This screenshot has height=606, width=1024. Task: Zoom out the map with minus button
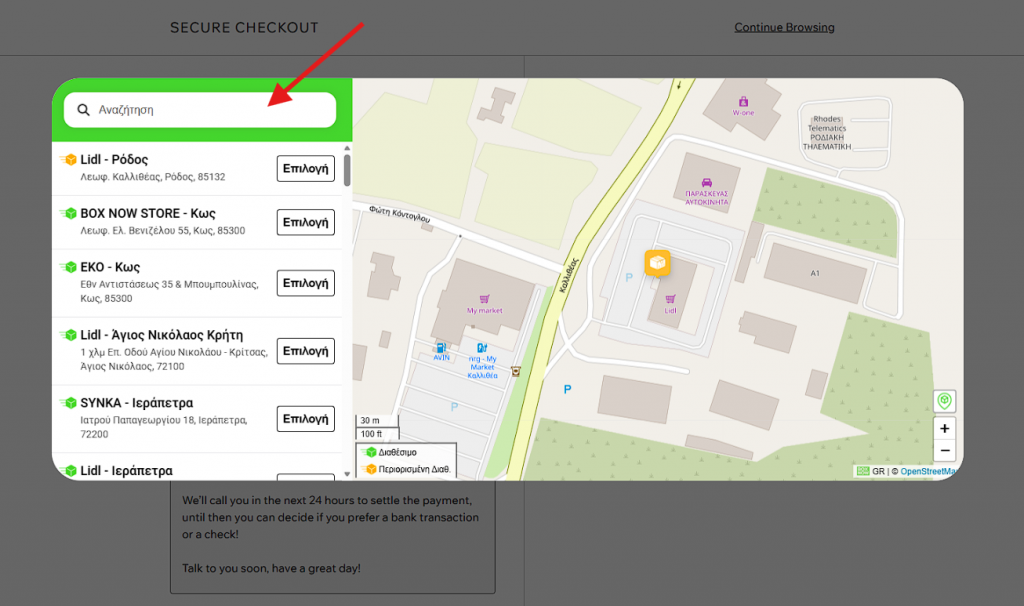click(944, 451)
